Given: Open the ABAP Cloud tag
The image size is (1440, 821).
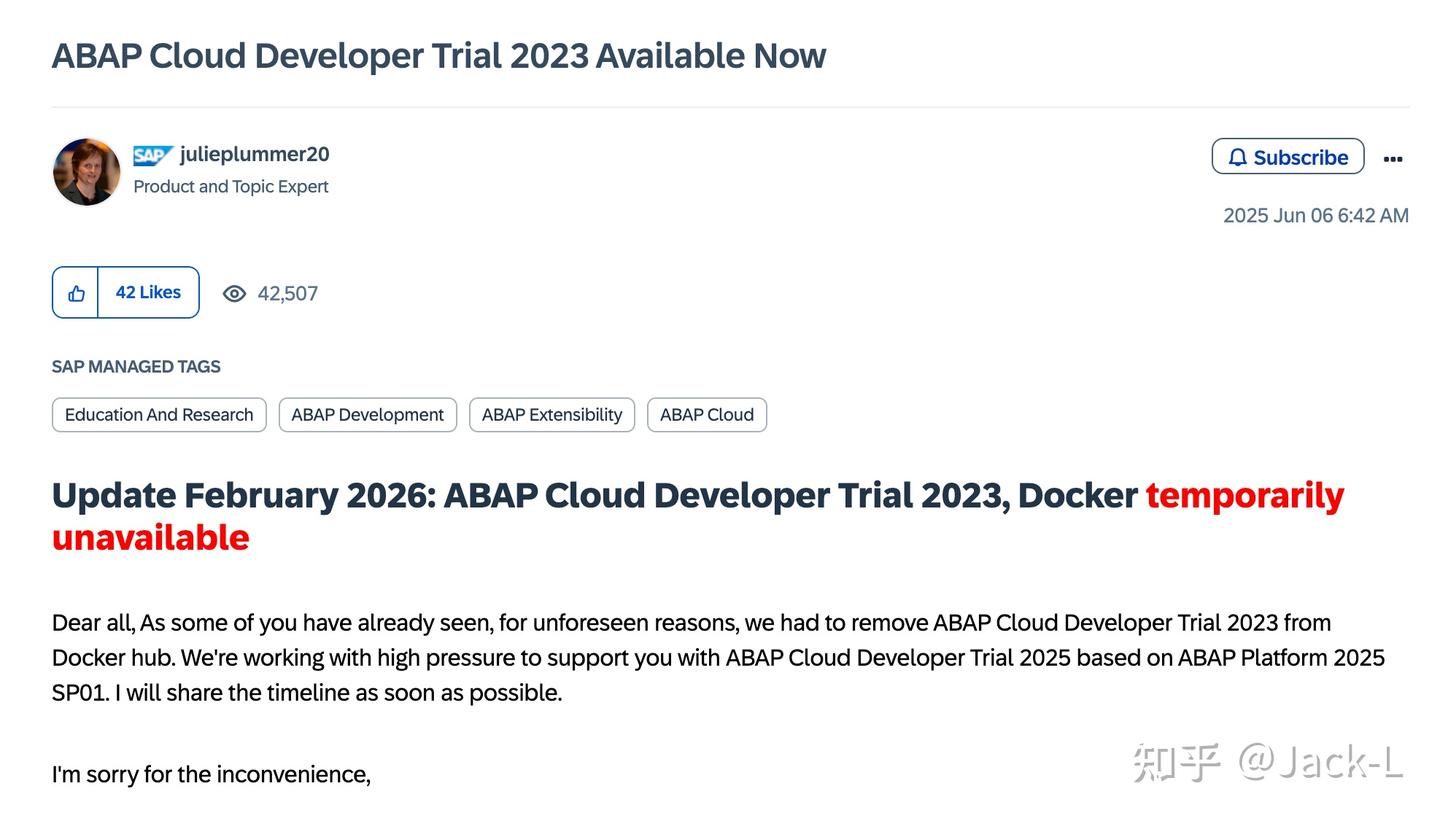Looking at the screenshot, I should [707, 415].
